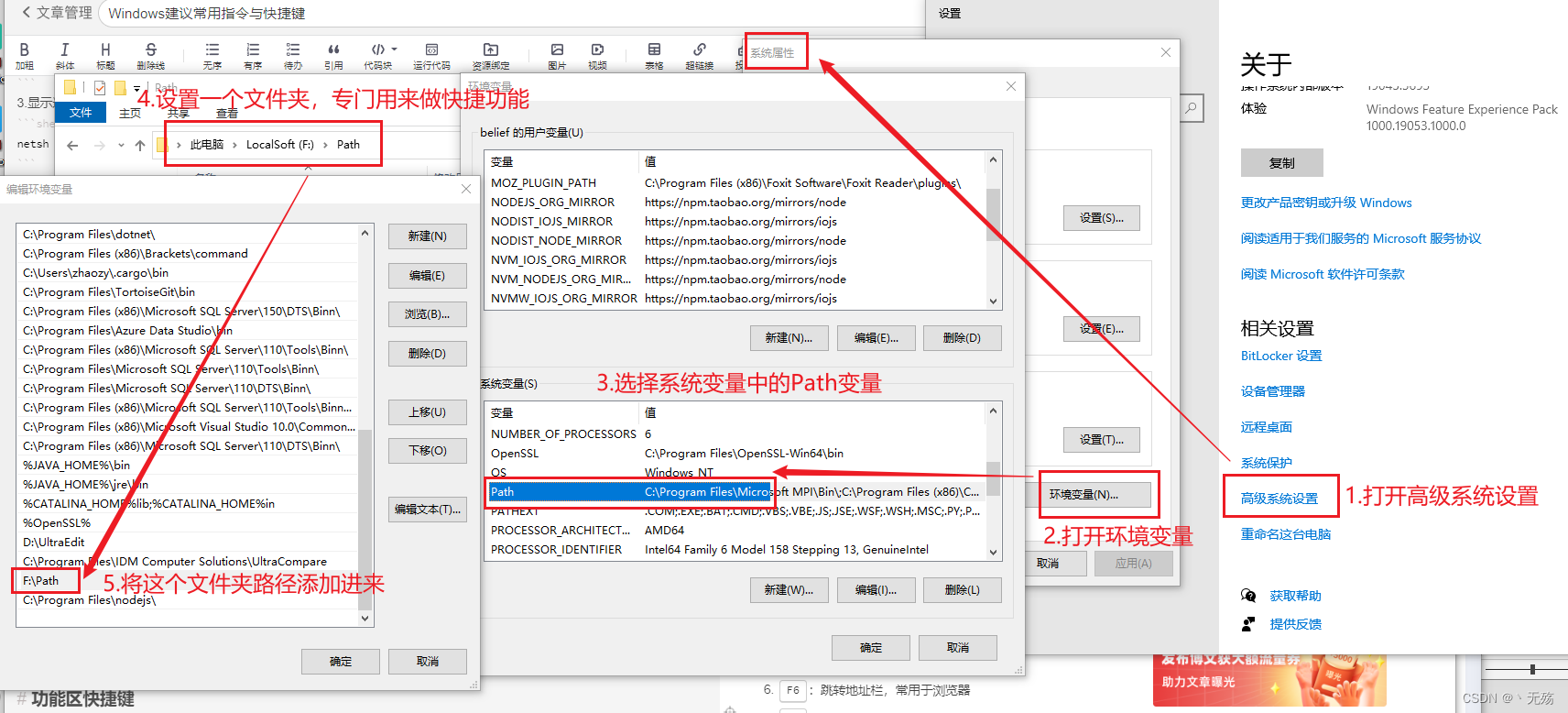Close the 编辑环境变量 dialog
Screen dimensions: 1568x713
pyautogui.click(x=466, y=189)
